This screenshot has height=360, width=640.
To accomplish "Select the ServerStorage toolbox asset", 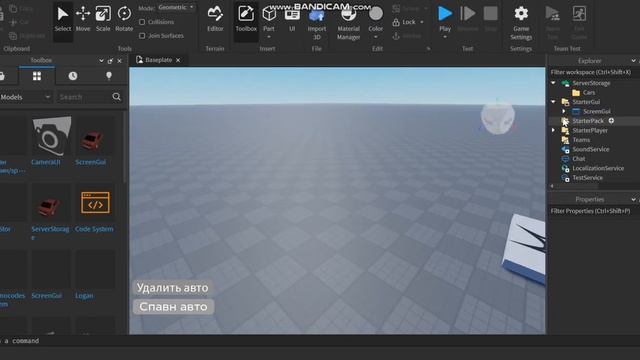I will click(51, 212).
